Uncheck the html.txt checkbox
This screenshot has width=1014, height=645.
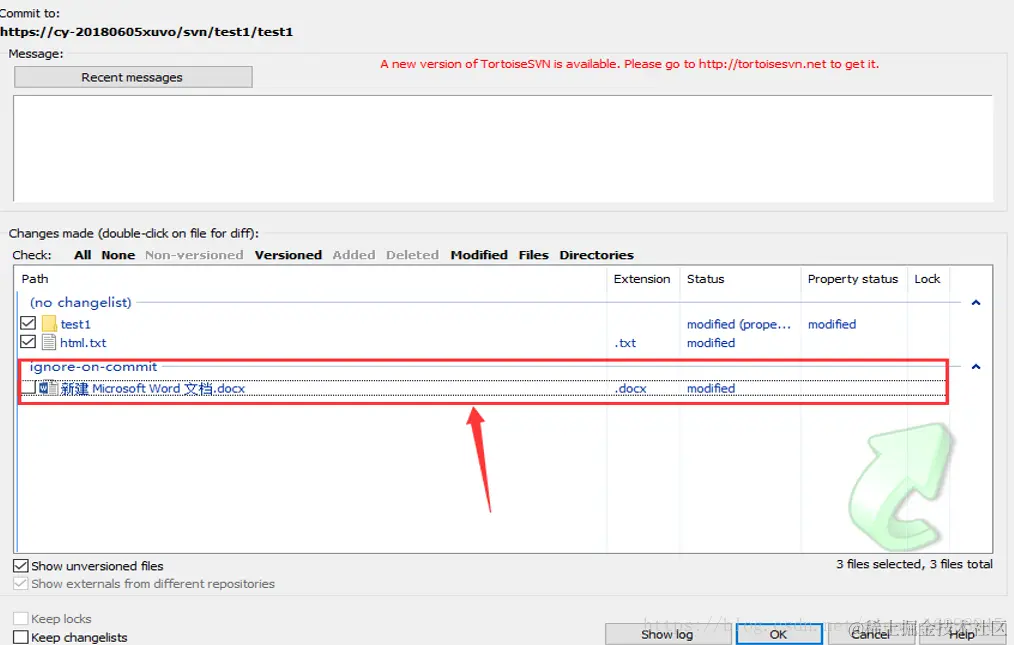[28, 342]
